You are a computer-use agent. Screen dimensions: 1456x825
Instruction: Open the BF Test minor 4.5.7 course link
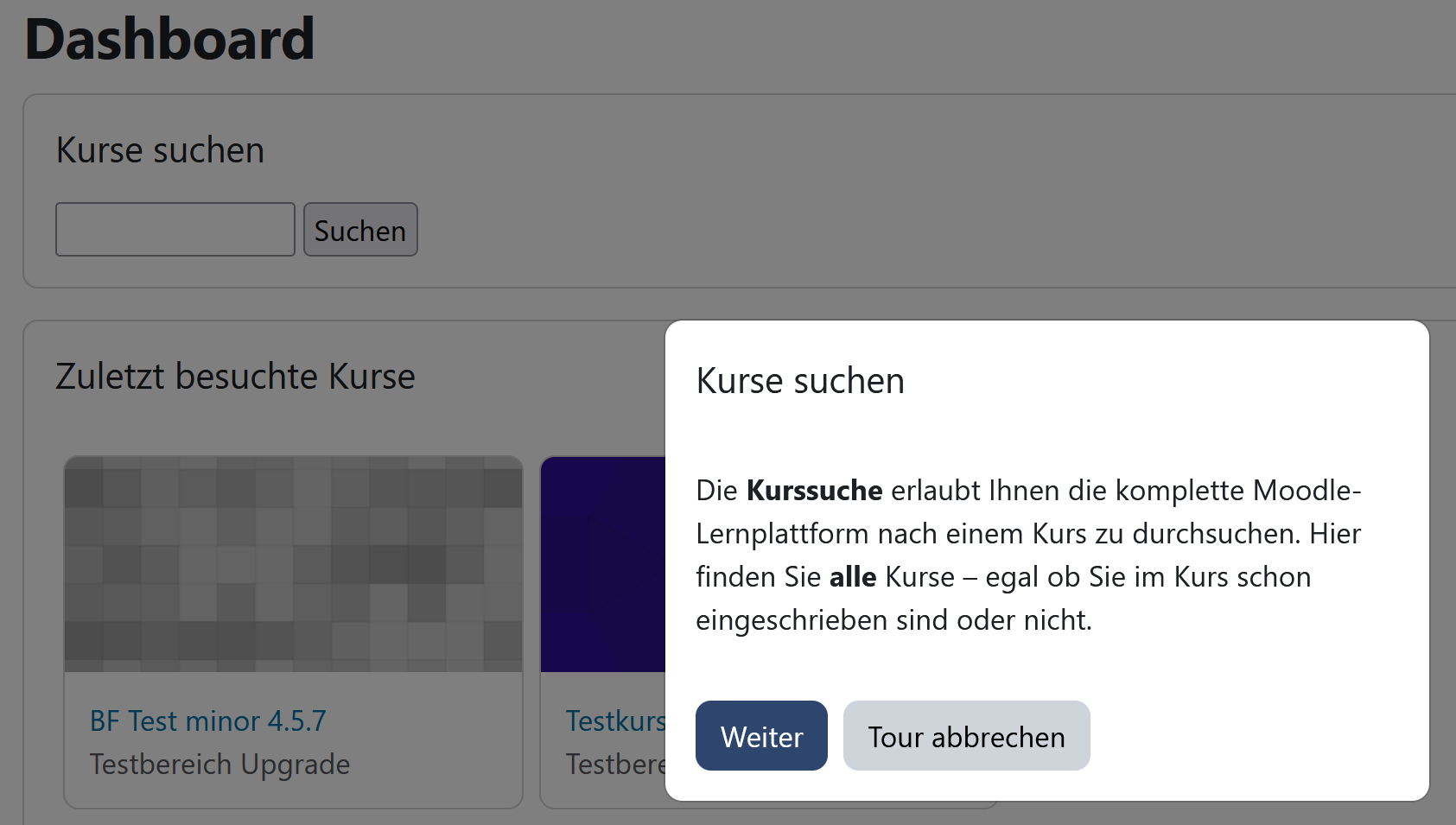click(207, 720)
